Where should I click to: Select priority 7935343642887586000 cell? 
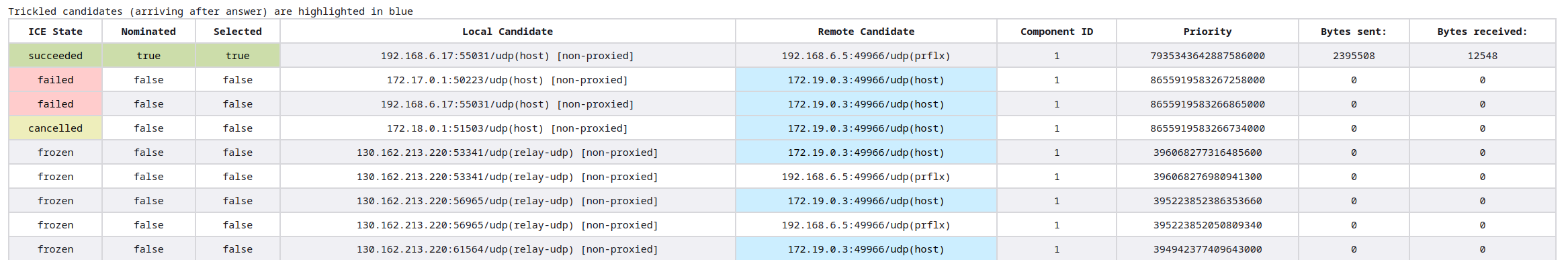pos(1207,56)
